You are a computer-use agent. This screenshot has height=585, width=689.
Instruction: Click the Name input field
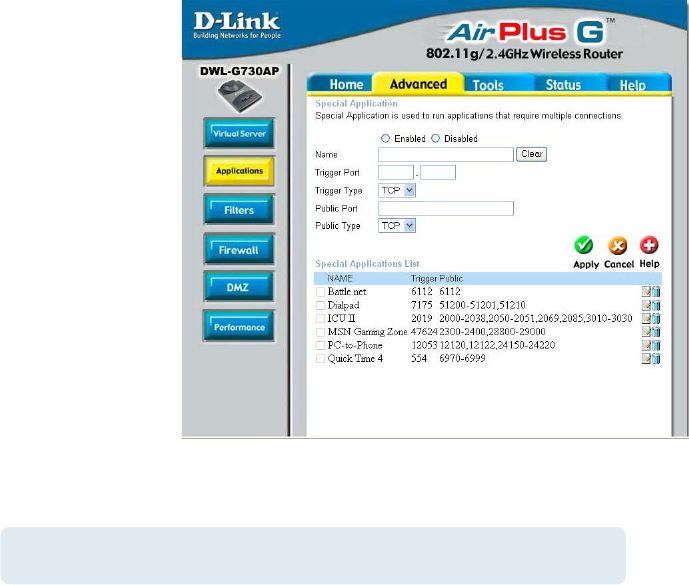(446, 154)
